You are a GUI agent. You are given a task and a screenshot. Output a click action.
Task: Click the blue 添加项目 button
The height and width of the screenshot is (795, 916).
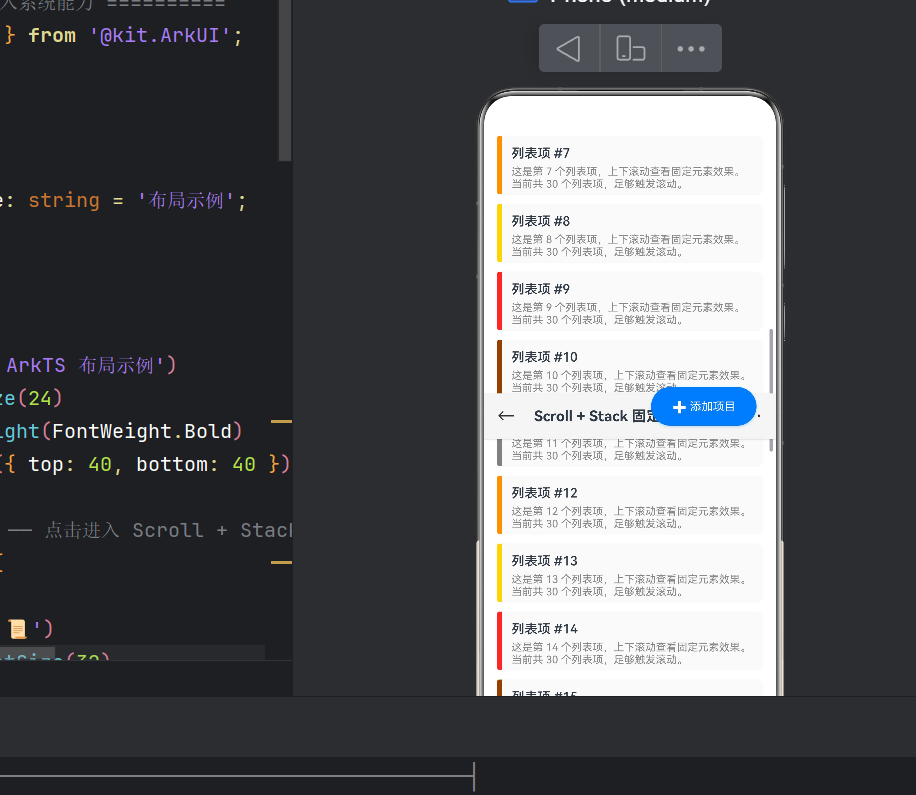click(703, 407)
